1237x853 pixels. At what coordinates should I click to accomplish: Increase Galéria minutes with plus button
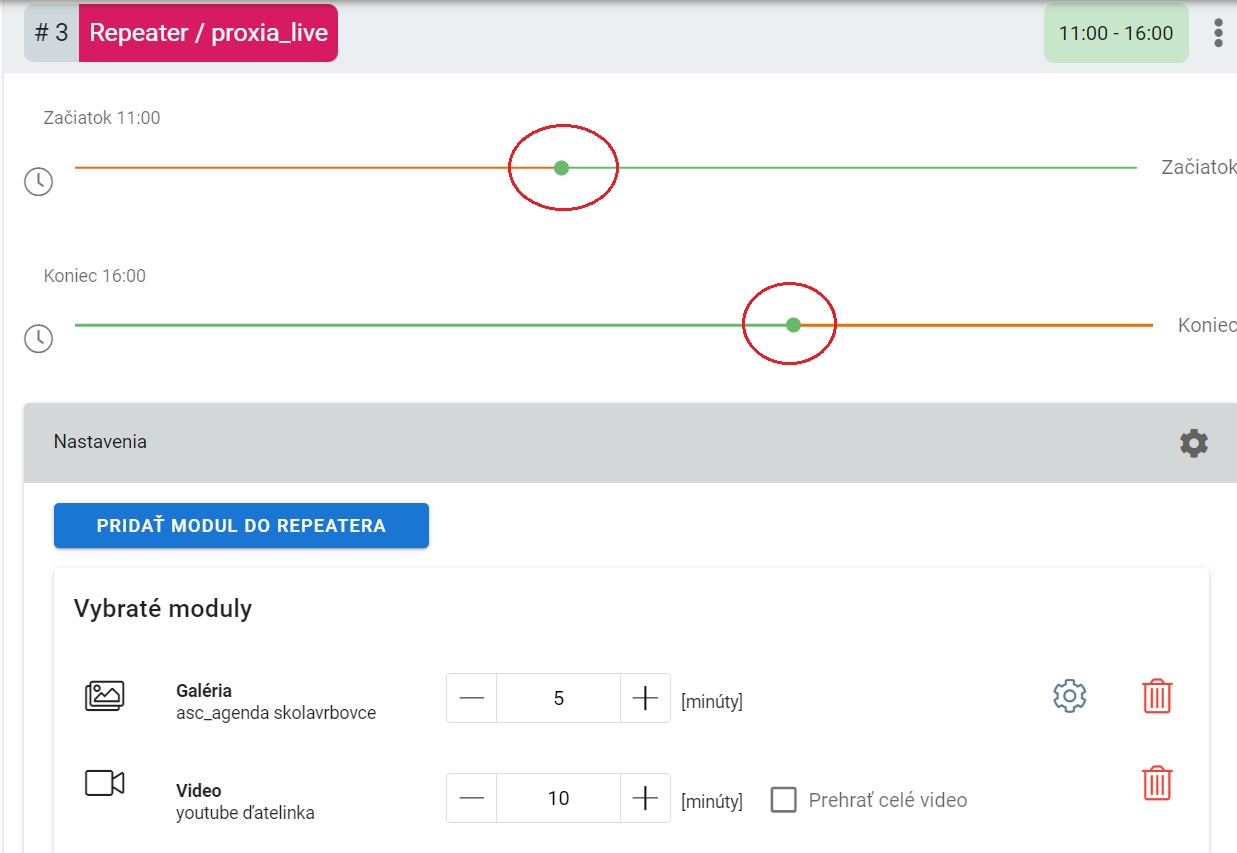coord(645,698)
